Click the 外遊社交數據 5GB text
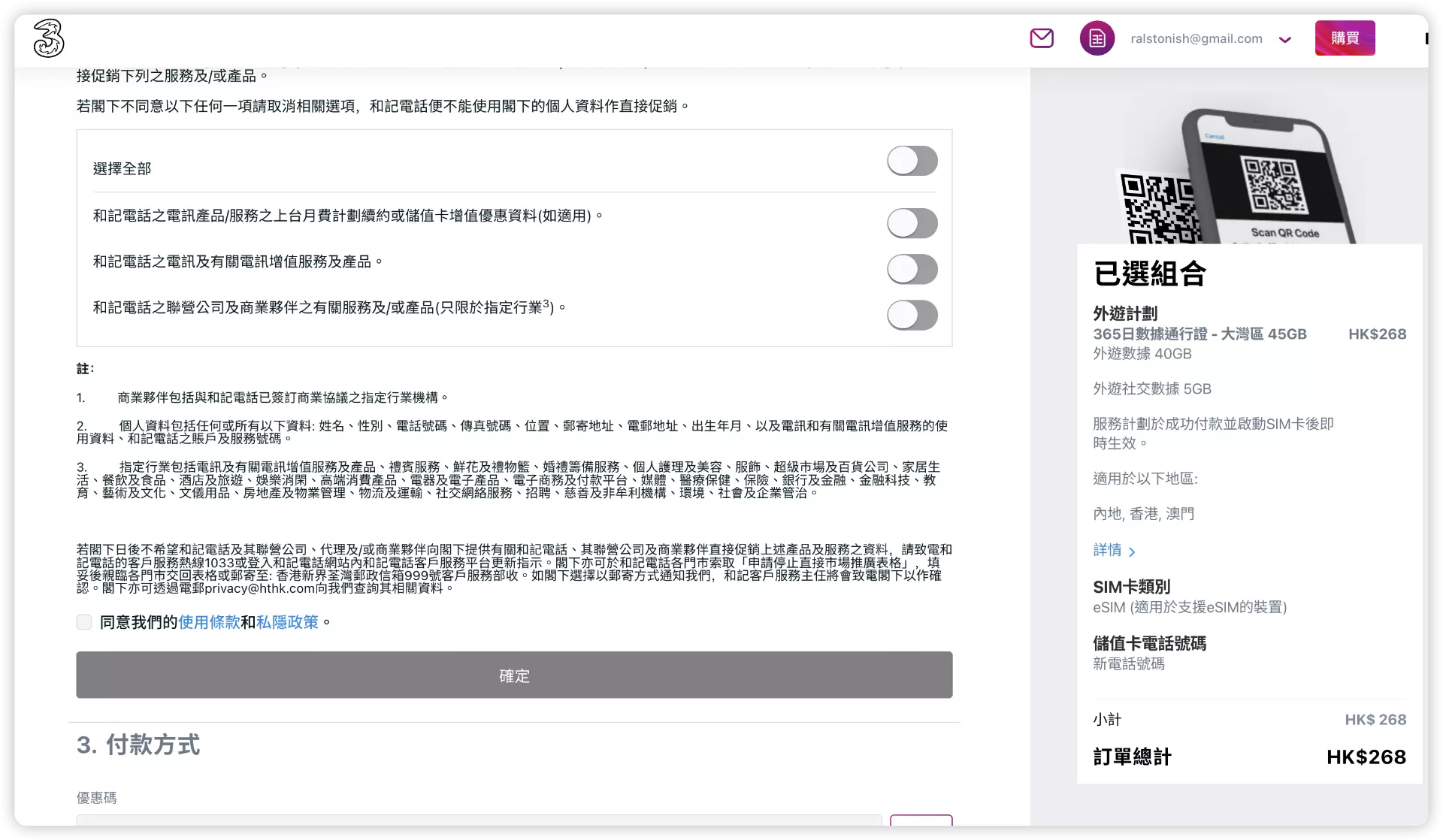1443x840 pixels. [1152, 388]
